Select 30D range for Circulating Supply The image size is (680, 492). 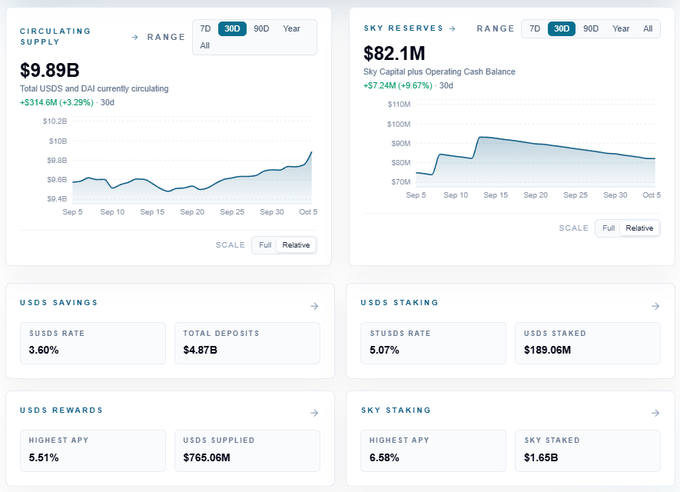tap(232, 29)
